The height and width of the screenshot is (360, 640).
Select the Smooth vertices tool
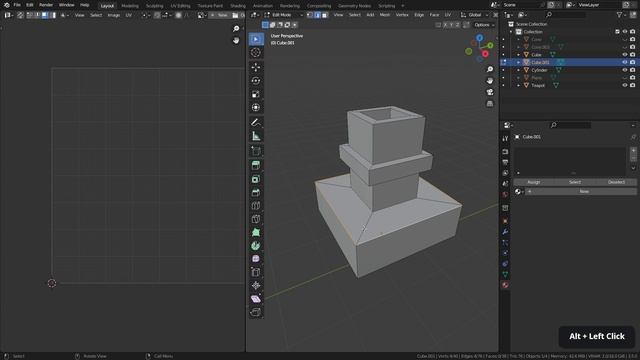(x=256, y=259)
